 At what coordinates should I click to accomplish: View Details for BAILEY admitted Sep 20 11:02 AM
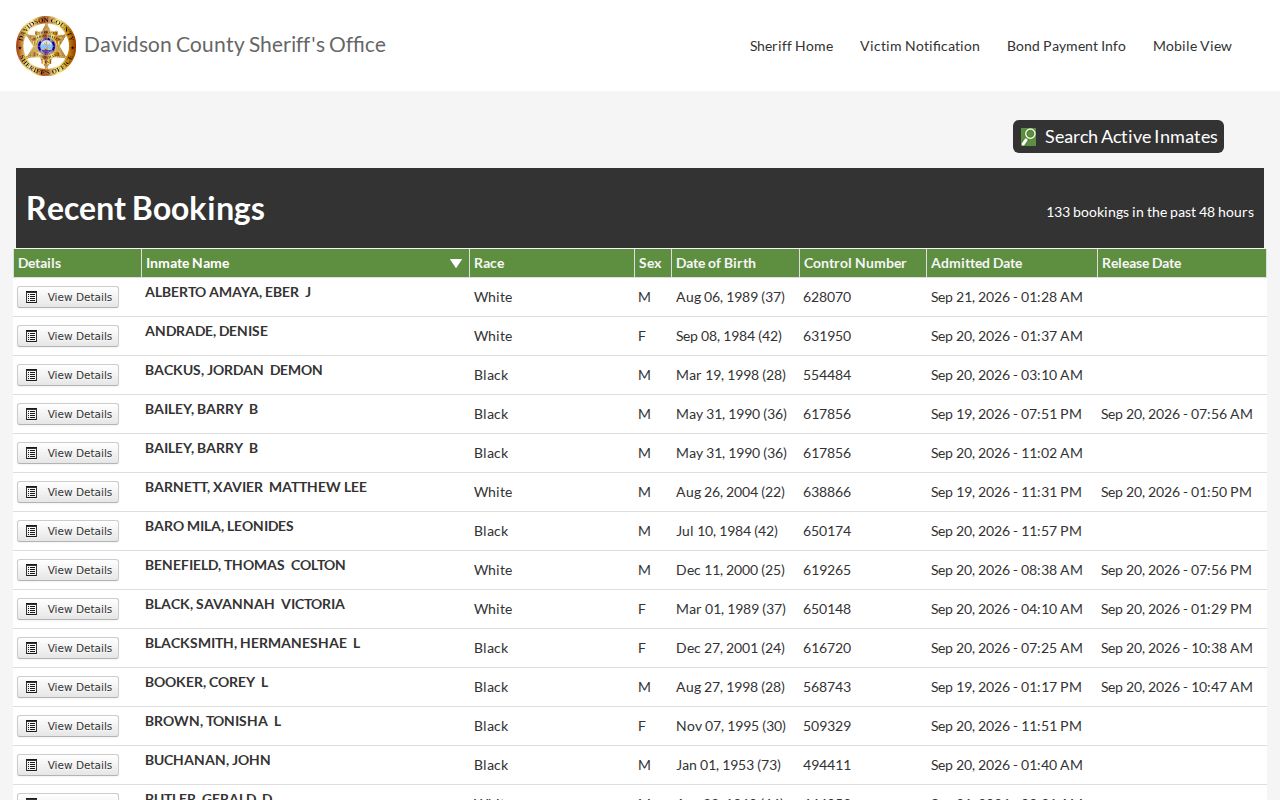click(x=68, y=453)
